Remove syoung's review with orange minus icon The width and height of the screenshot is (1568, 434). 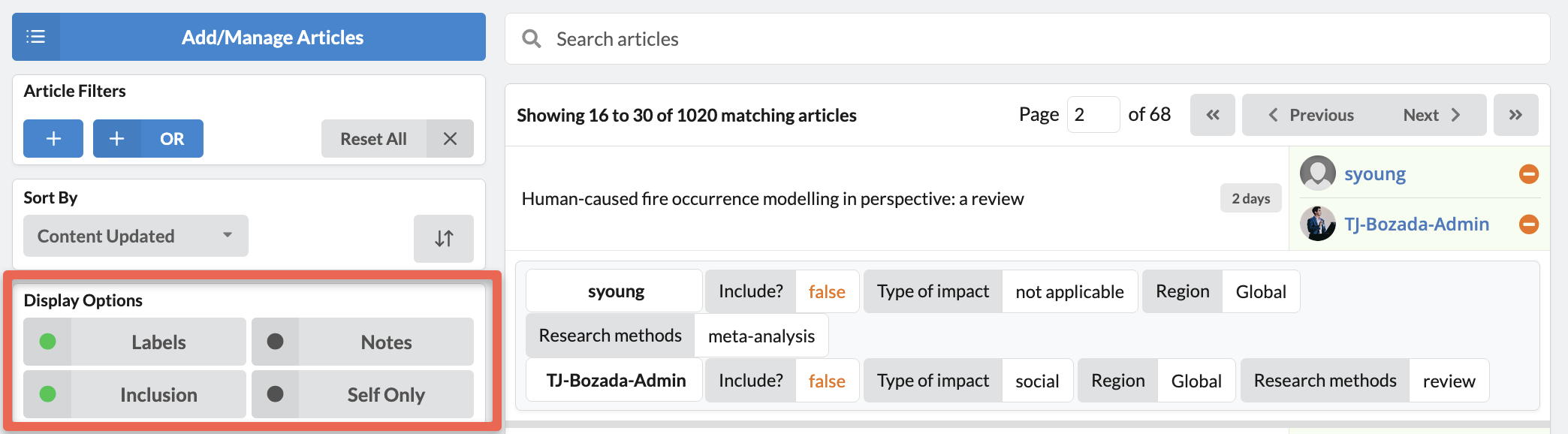(1529, 174)
